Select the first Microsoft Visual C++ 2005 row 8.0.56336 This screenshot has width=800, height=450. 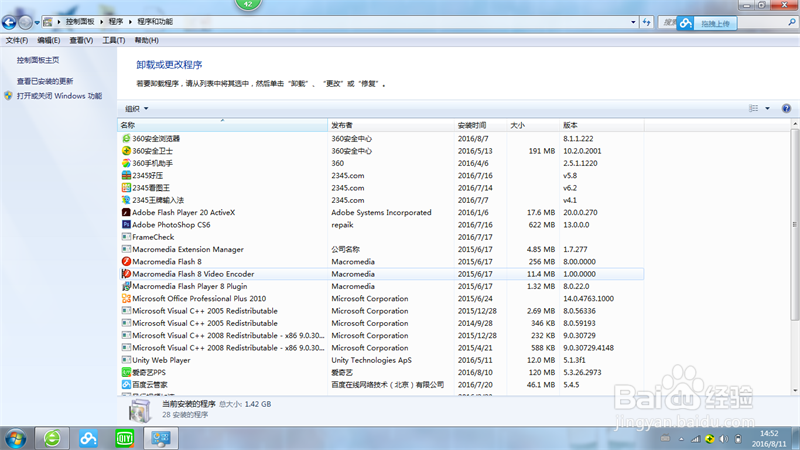pos(381,311)
